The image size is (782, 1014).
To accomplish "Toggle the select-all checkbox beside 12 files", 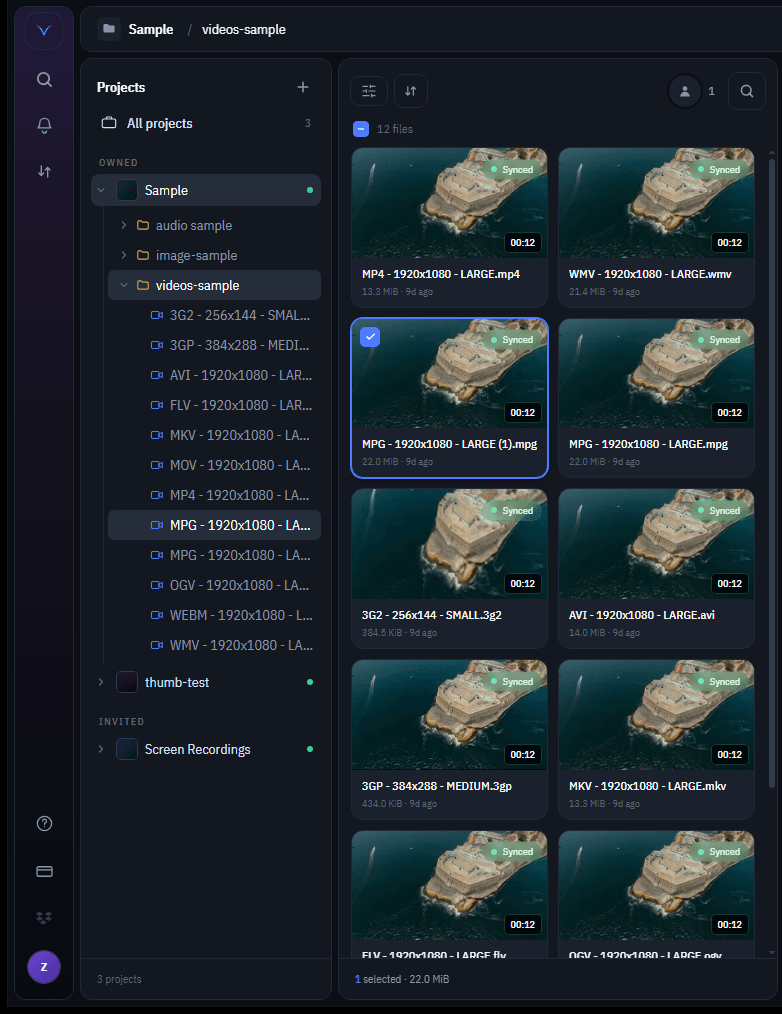I will [361, 129].
